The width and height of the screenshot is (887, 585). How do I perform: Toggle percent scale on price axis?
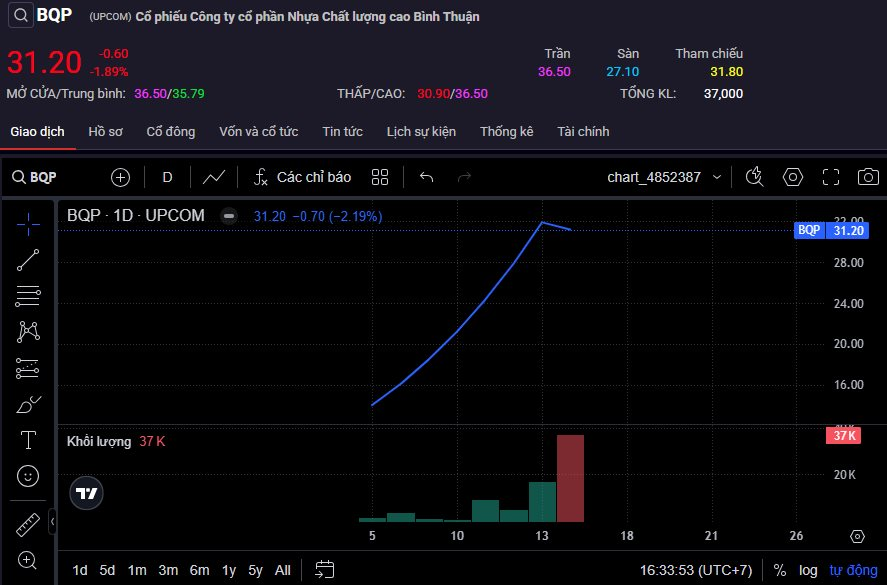tap(779, 570)
